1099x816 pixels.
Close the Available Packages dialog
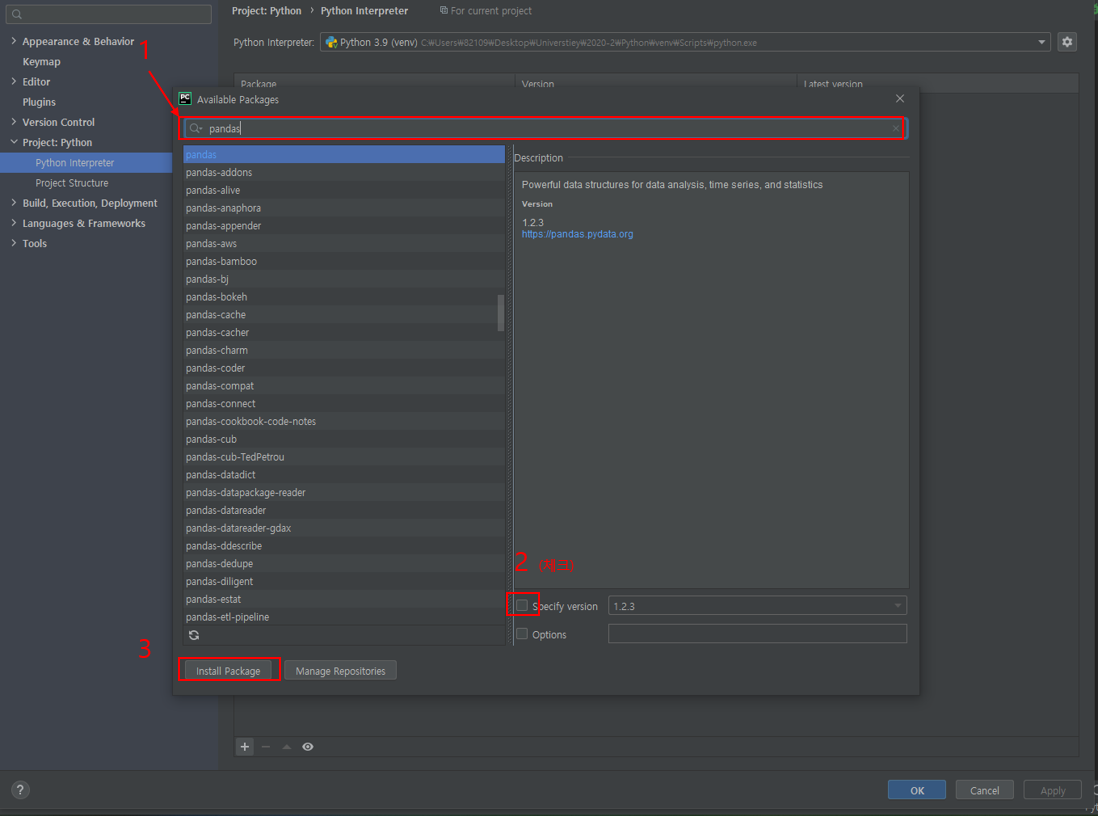click(900, 99)
